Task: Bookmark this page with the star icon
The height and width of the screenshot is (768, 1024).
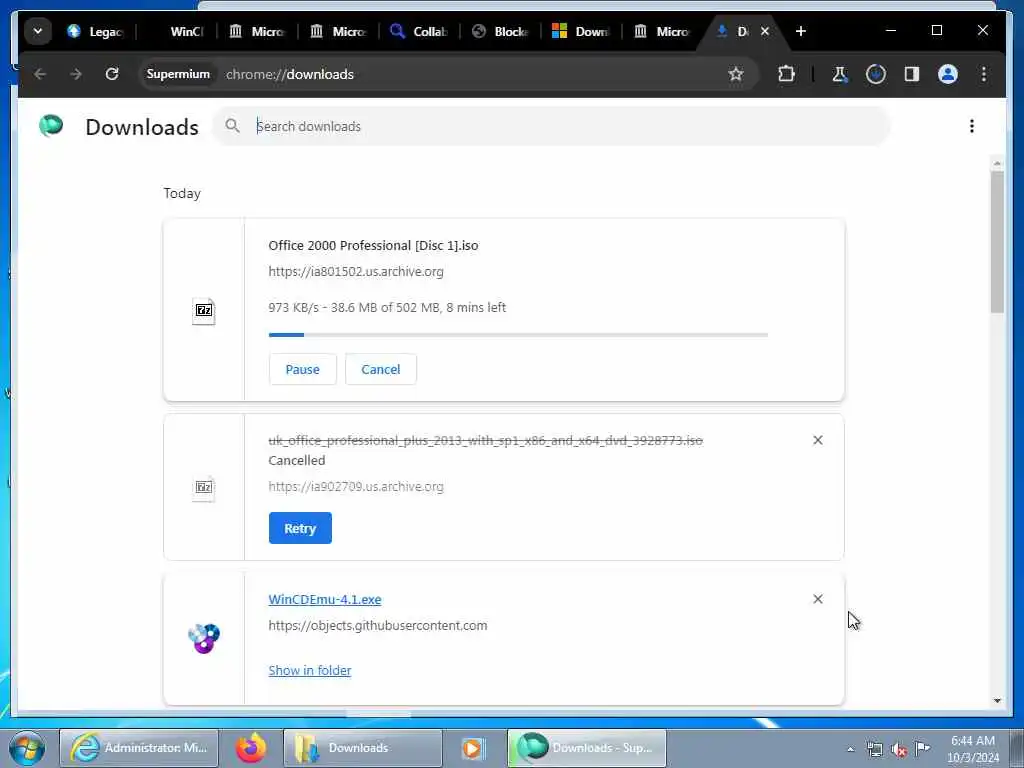Action: (736, 74)
